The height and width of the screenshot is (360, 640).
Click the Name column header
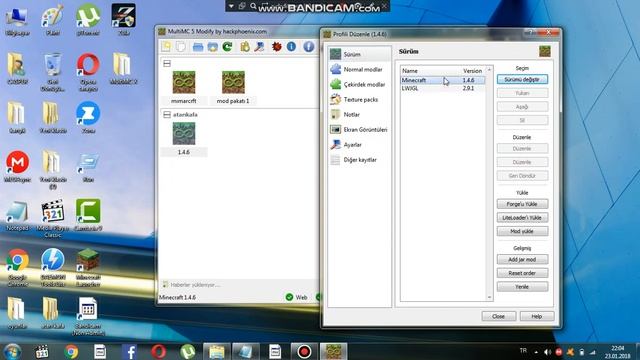tap(410, 71)
